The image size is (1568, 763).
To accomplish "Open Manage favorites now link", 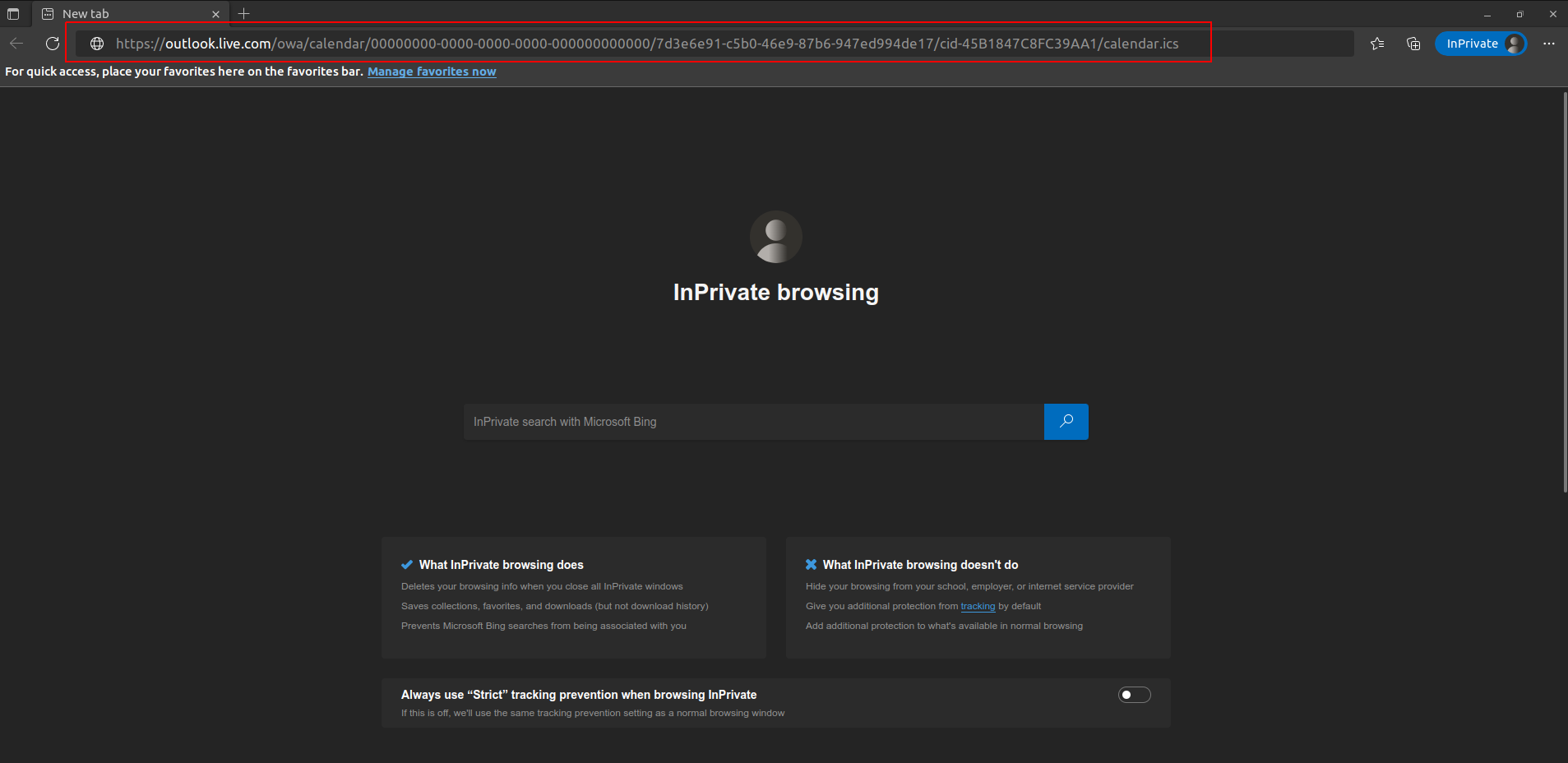I will coord(432,72).
